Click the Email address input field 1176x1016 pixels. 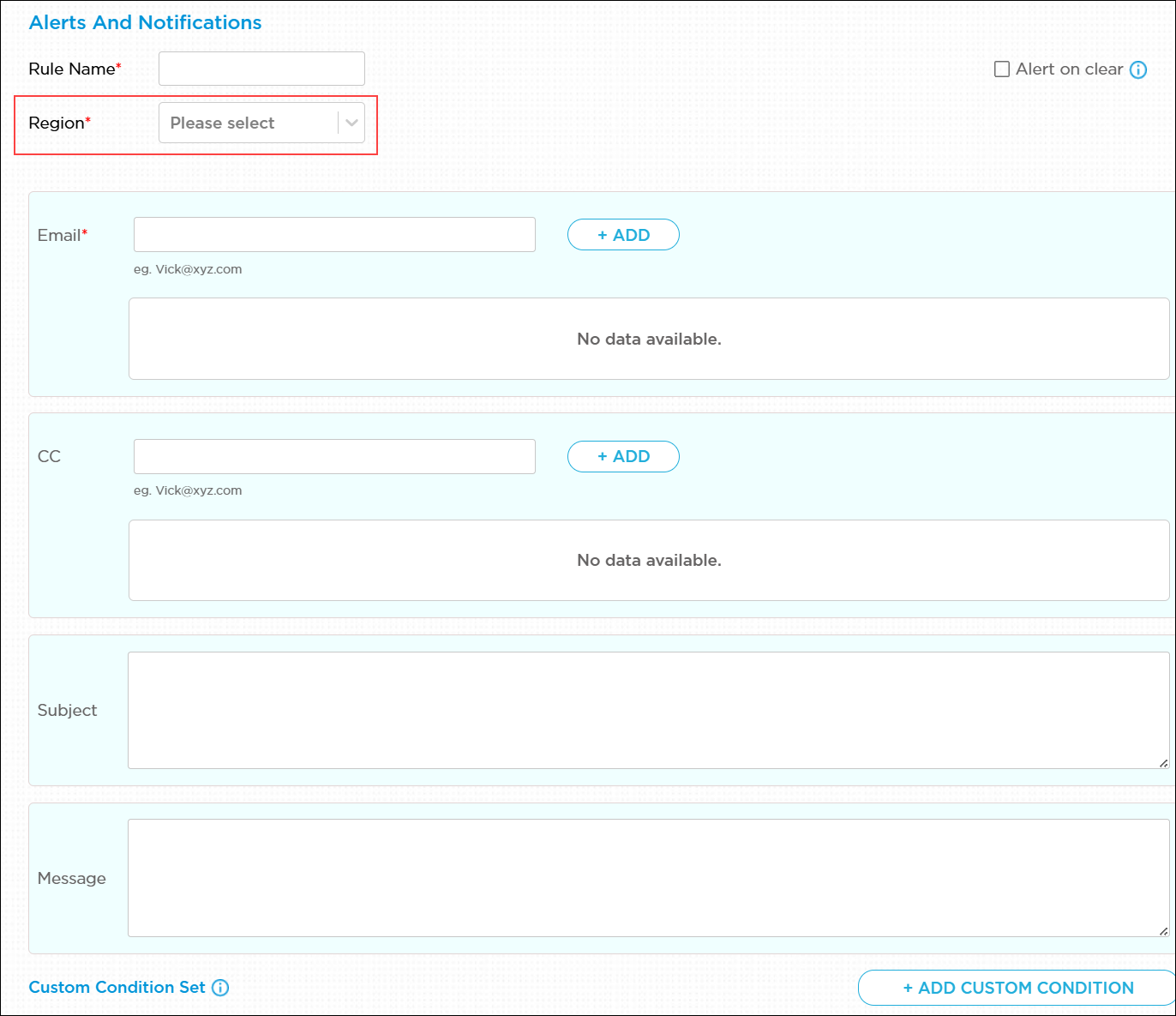click(x=334, y=234)
